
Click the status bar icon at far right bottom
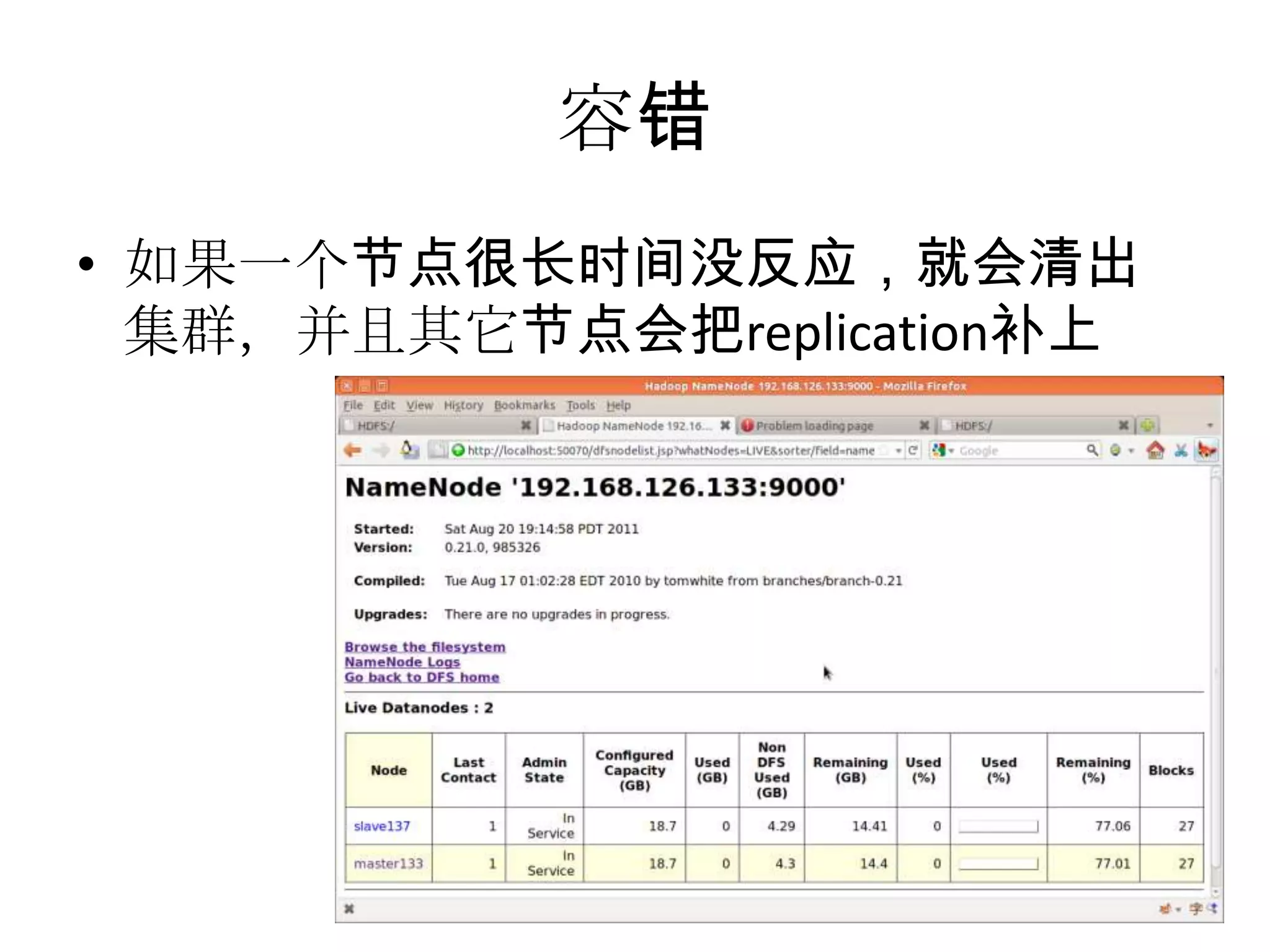(1214, 908)
